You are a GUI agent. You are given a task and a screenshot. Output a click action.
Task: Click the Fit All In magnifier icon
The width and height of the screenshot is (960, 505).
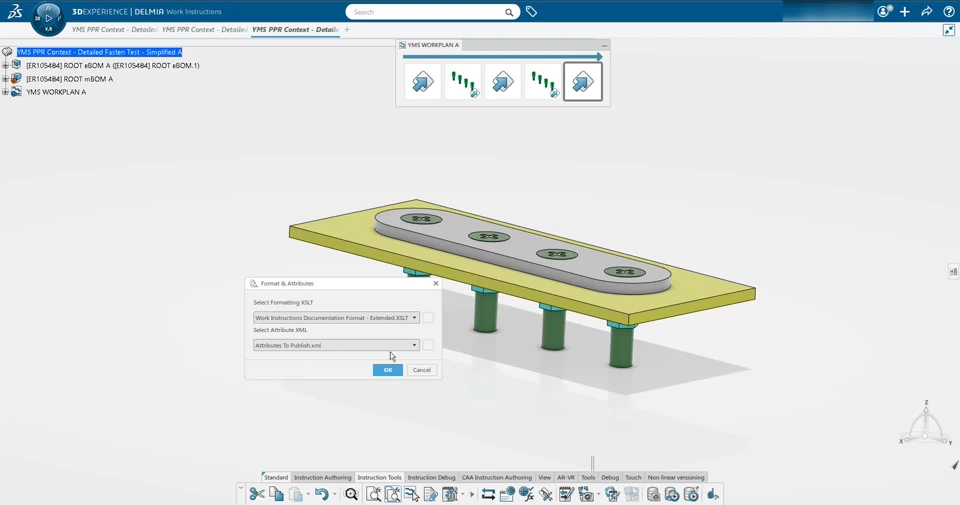[x=351, y=494]
